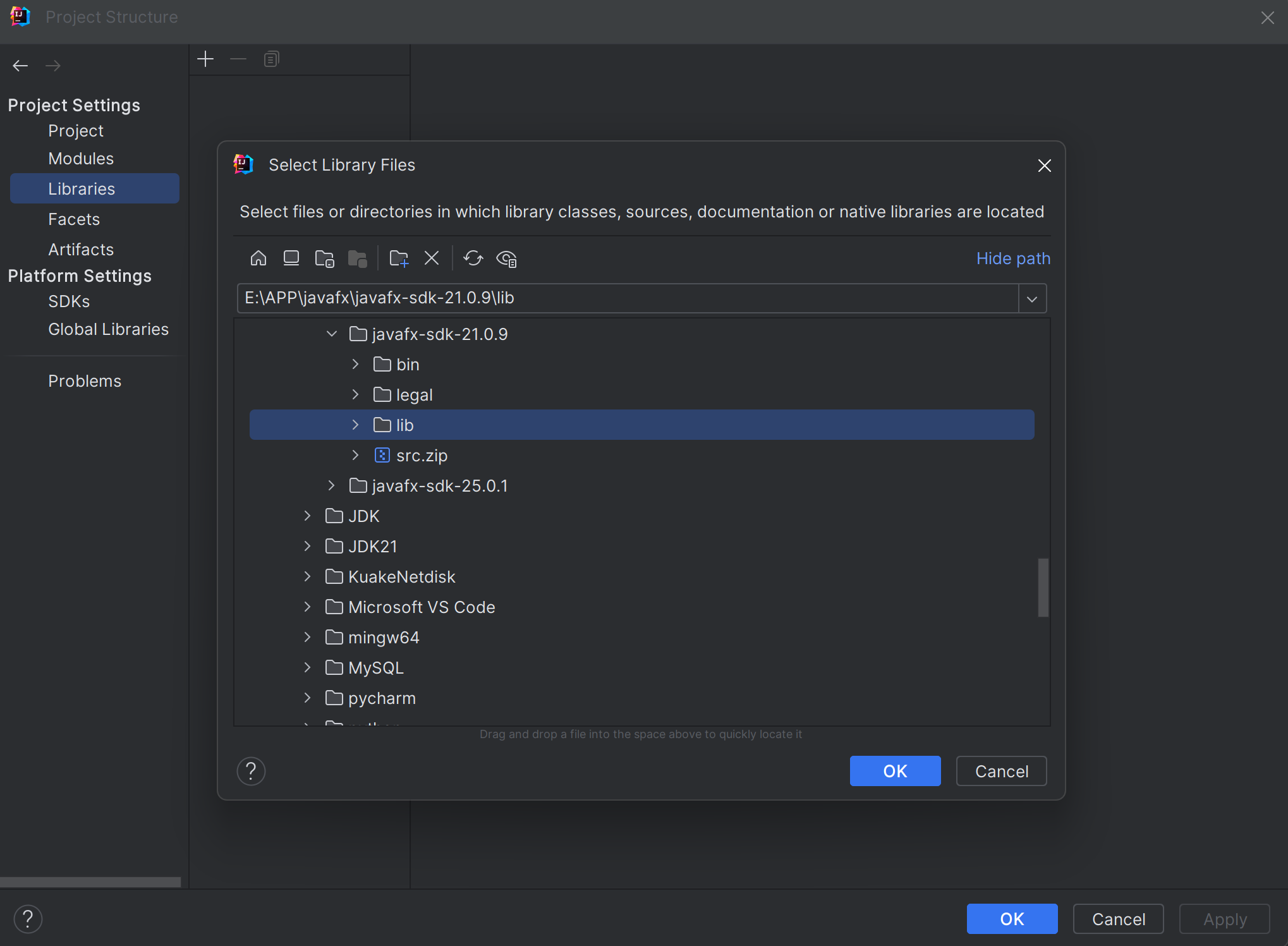Open Modules settings

(x=81, y=159)
